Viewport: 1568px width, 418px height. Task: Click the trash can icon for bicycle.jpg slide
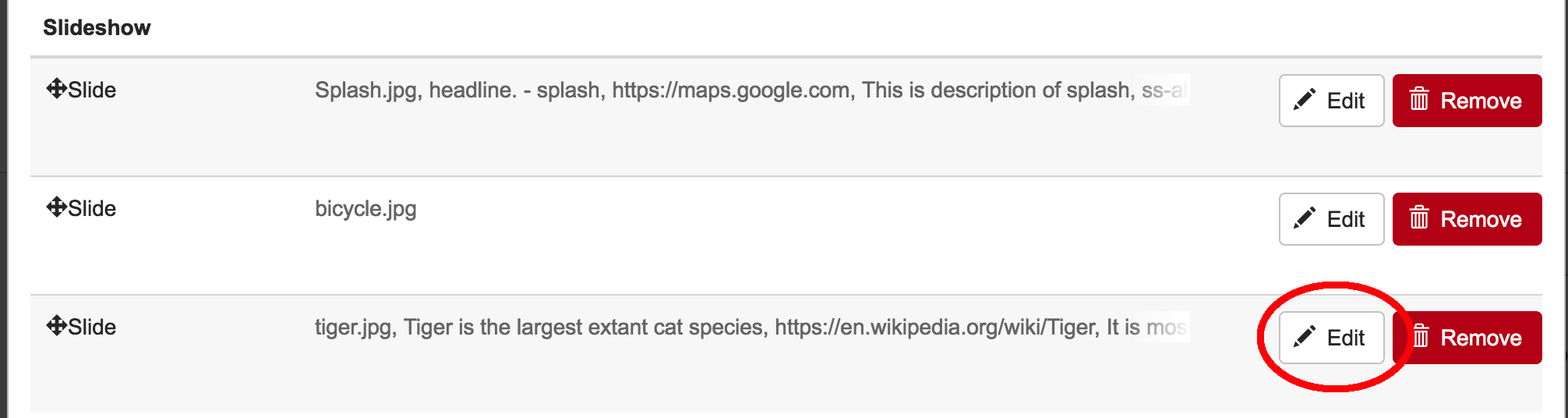1419,218
